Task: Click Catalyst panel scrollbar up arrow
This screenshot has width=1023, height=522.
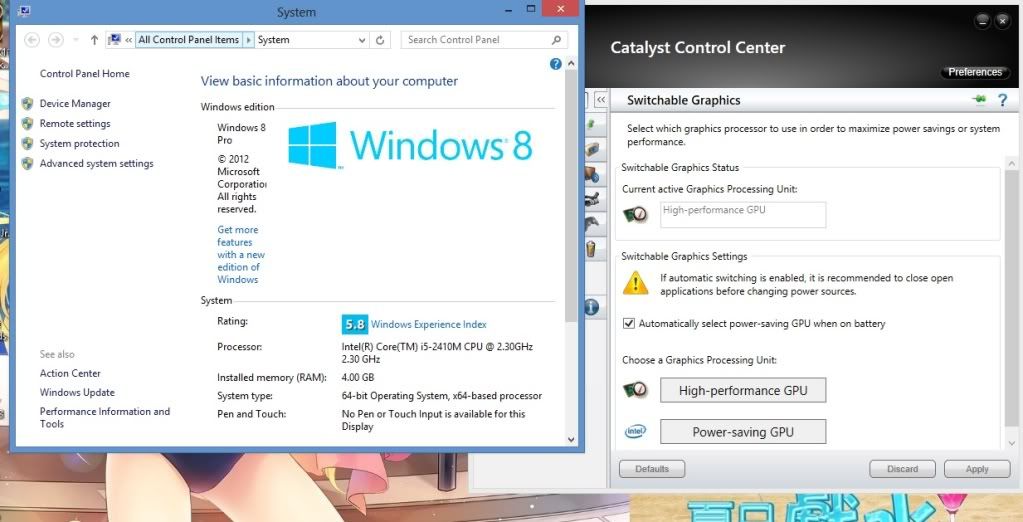Action: 1012,163
